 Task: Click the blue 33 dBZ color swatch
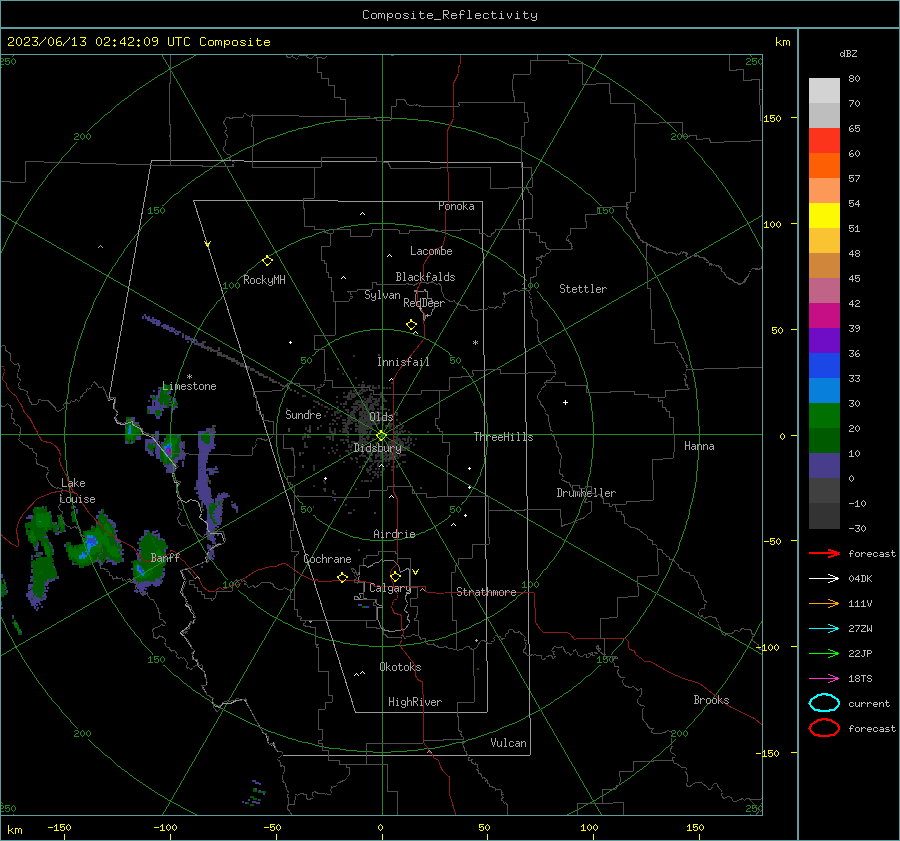pyautogui.click(x=824, y=365)
